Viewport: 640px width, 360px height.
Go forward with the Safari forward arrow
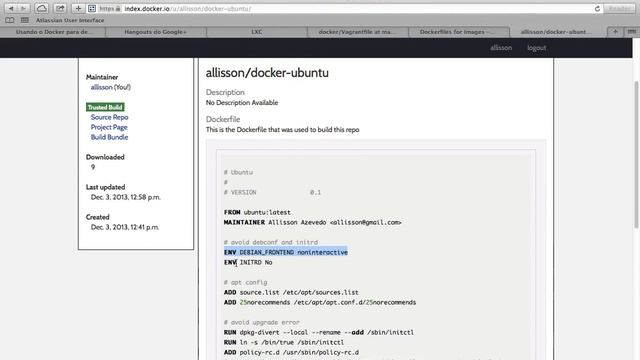(x=23, y=8)
